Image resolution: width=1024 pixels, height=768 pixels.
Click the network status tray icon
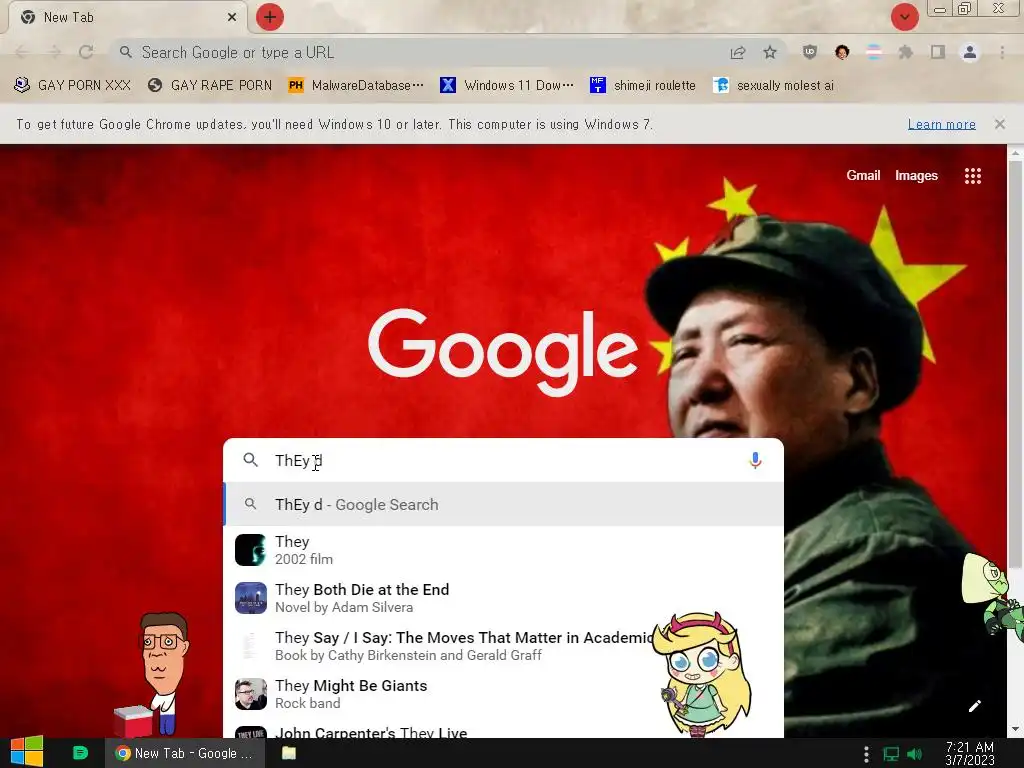point(891,754)
